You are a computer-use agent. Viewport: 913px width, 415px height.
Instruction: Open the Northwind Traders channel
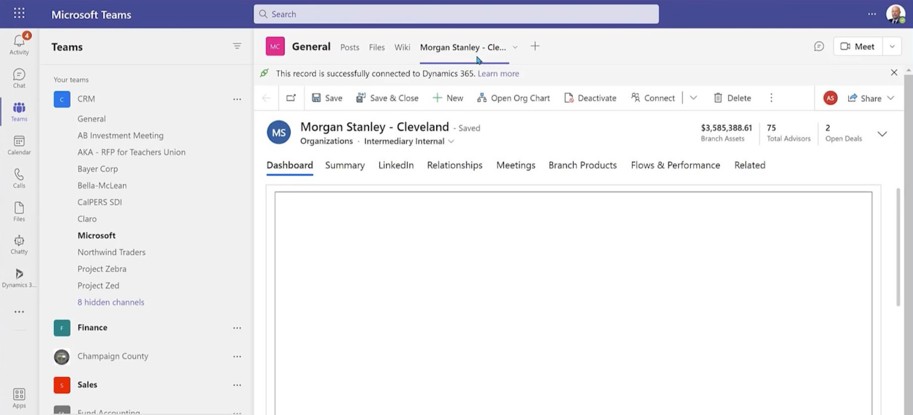click(112, 252)
